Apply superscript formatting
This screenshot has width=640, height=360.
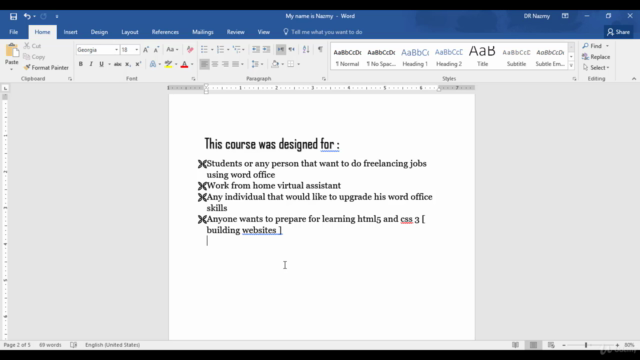tap(138, 64)
